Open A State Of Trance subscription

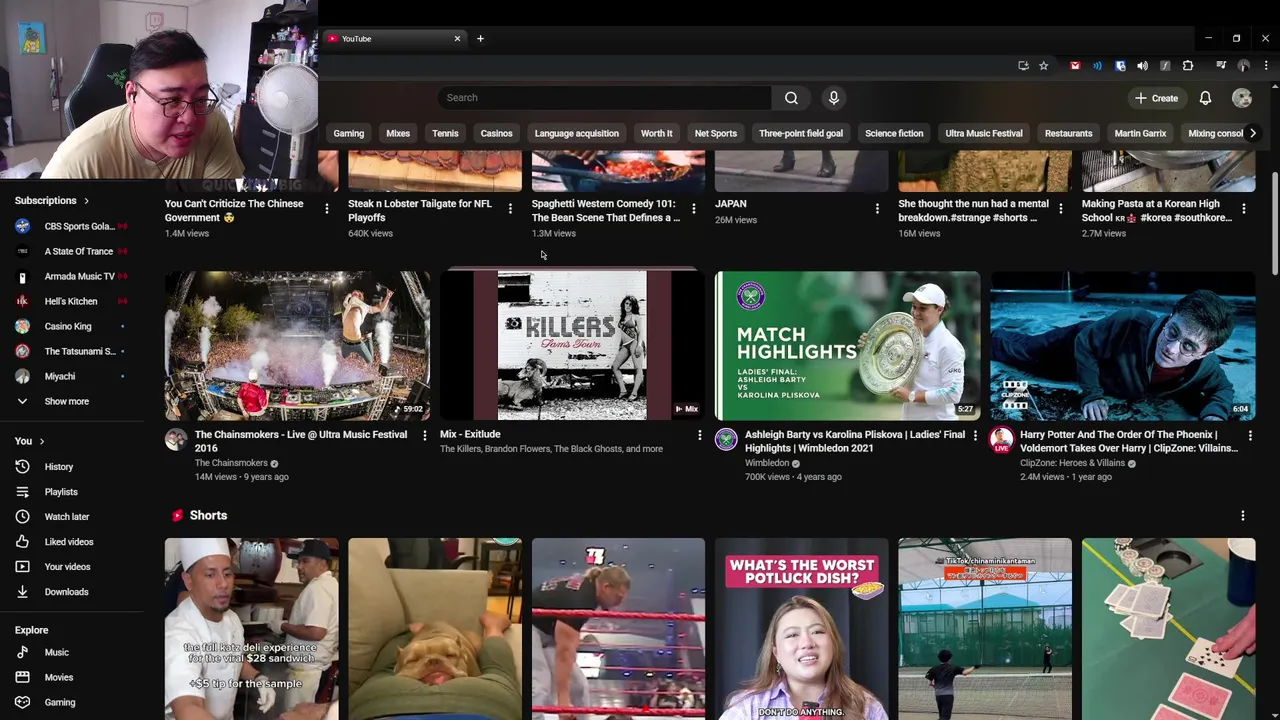pyautogui.click(x=70, y=251)
